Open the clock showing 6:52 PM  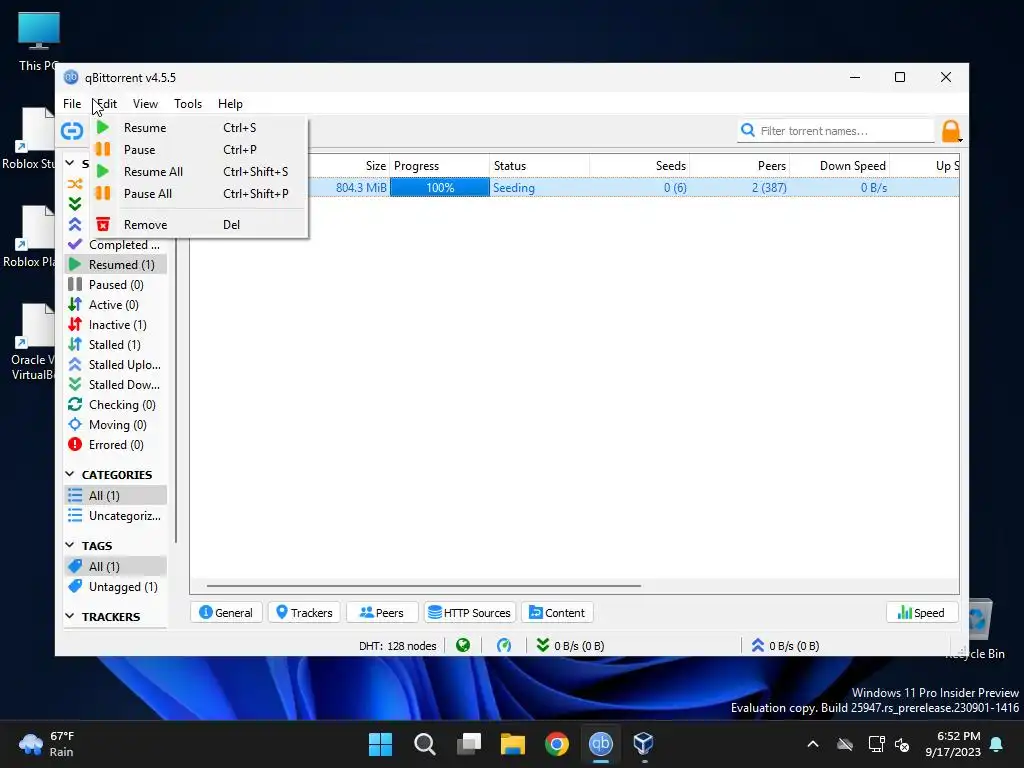953,744
